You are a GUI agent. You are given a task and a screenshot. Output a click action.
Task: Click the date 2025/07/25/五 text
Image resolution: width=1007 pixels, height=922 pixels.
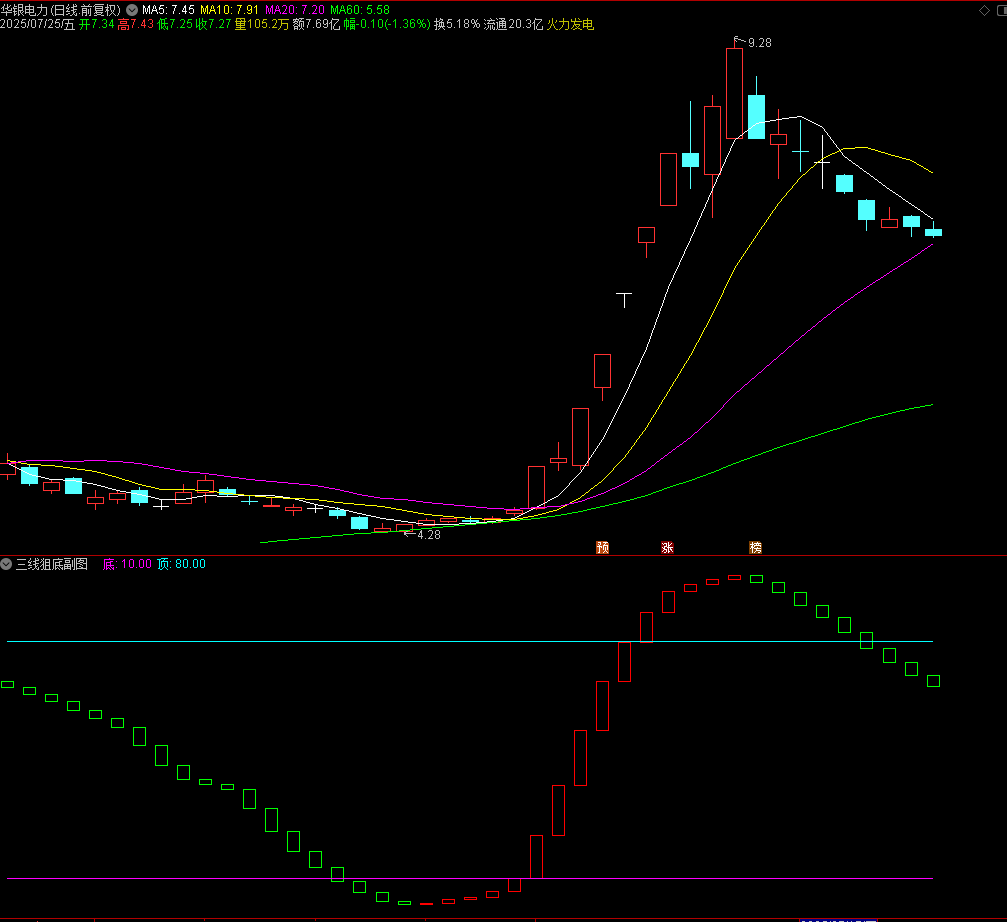pyautogui.click(x=37, y=24)
